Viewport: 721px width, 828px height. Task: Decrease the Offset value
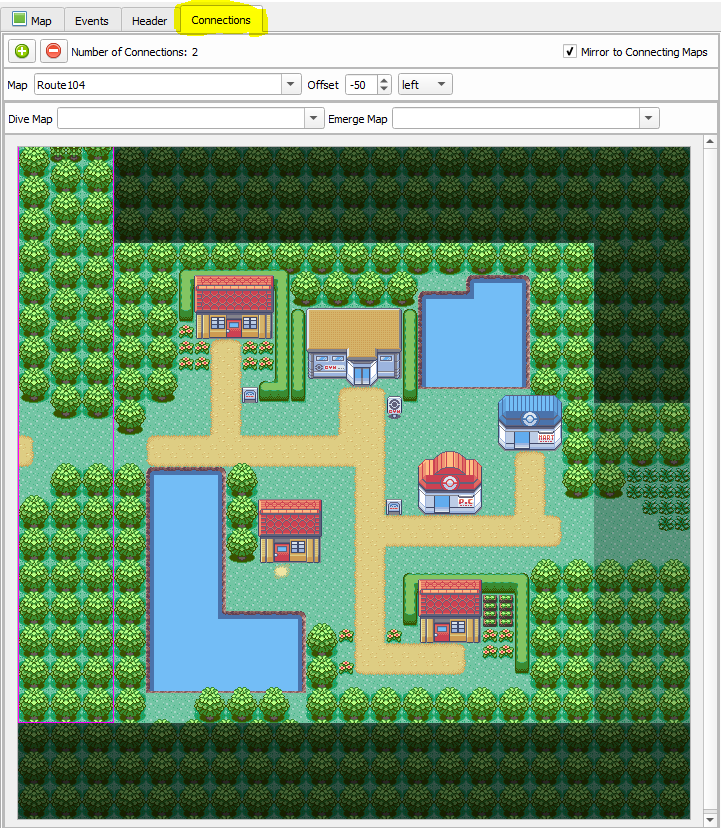click(384, 89)
